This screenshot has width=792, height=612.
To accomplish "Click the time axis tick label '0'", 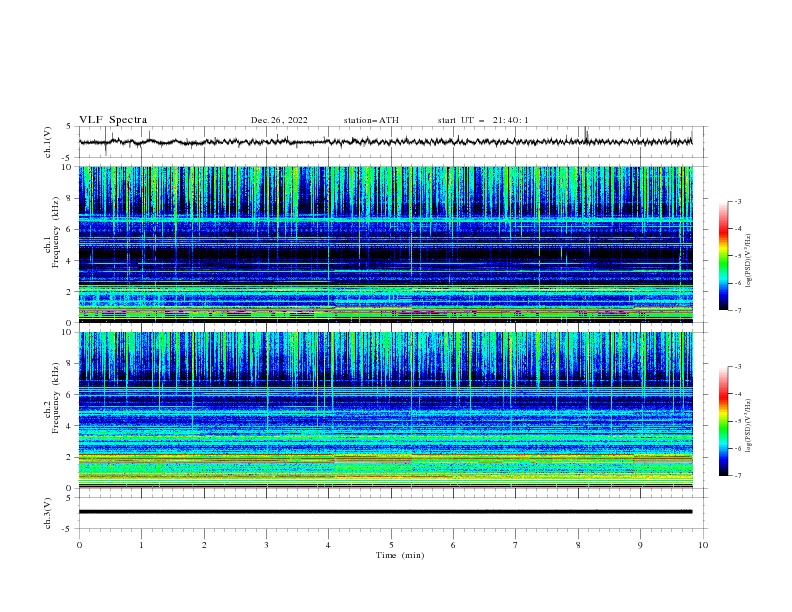I will tap(79, 545).
